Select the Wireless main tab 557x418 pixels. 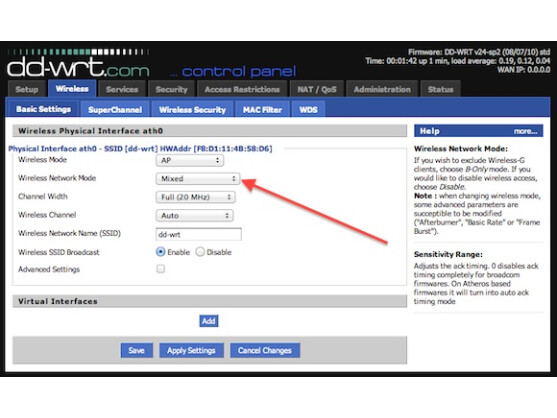(72, 88)
